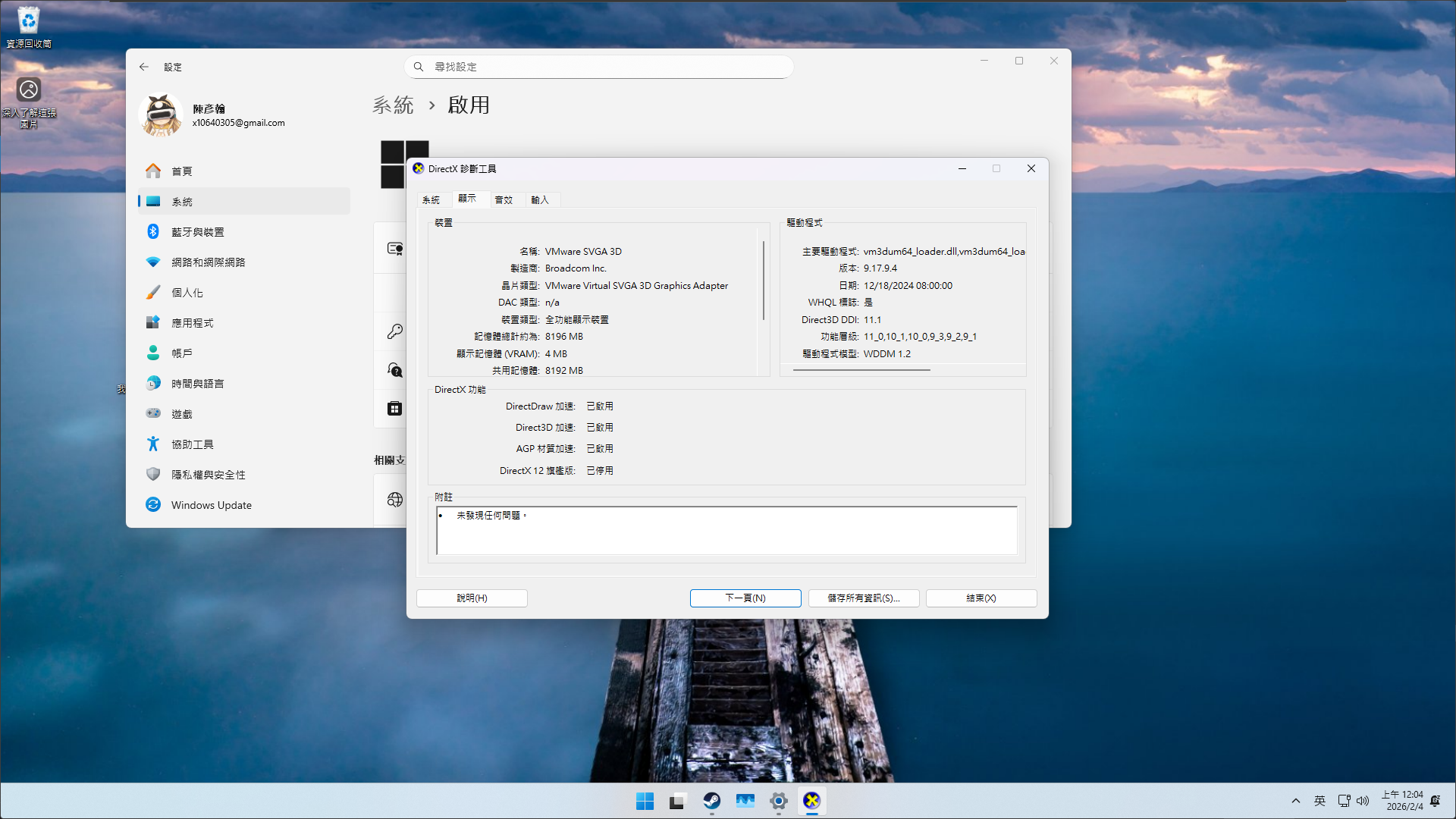This screenshot has width=1456, height=819.
Task: Click the Windows Start button
Action: pos(645,801)
